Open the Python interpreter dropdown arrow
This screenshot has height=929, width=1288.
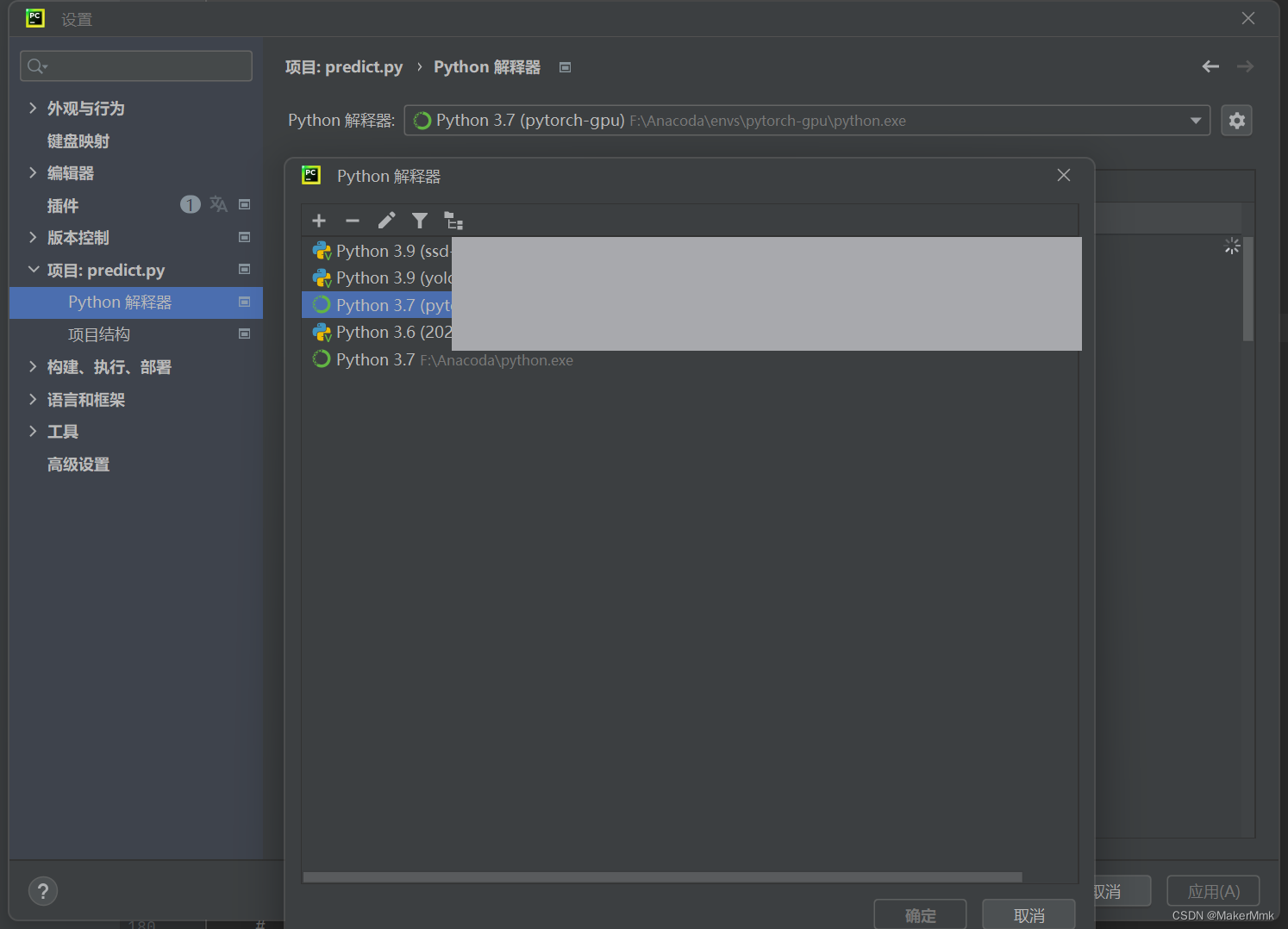[1196, 121]
